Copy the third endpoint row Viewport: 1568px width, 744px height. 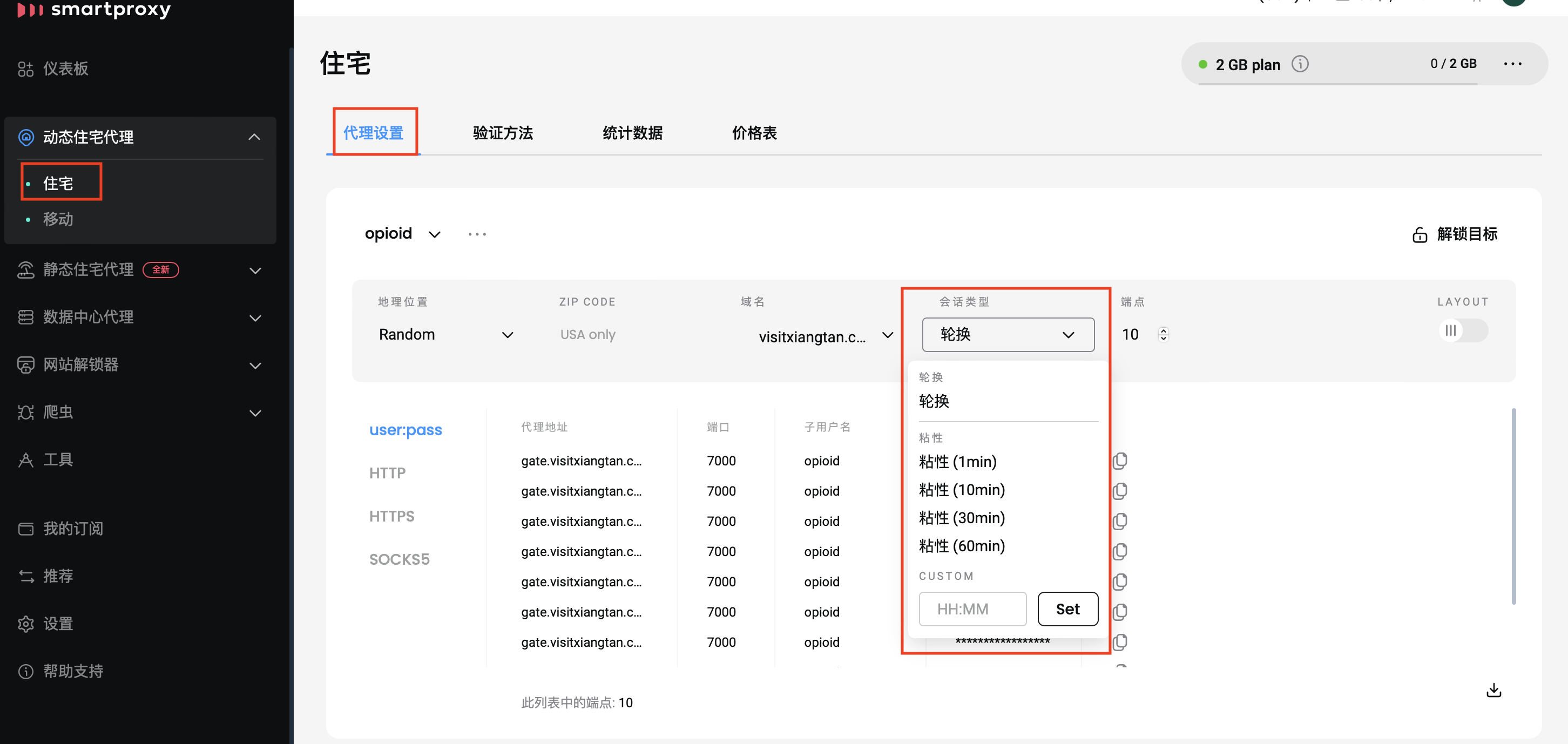click(1120, 521)
